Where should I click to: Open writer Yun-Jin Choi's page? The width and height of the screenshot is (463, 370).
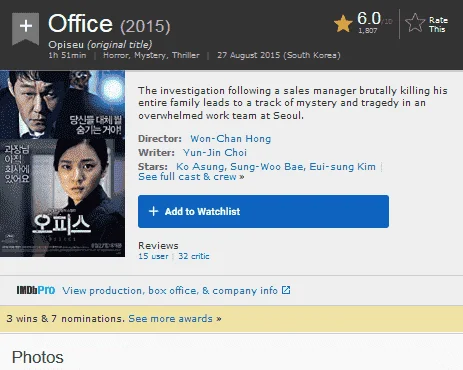[x=215, y=153]
